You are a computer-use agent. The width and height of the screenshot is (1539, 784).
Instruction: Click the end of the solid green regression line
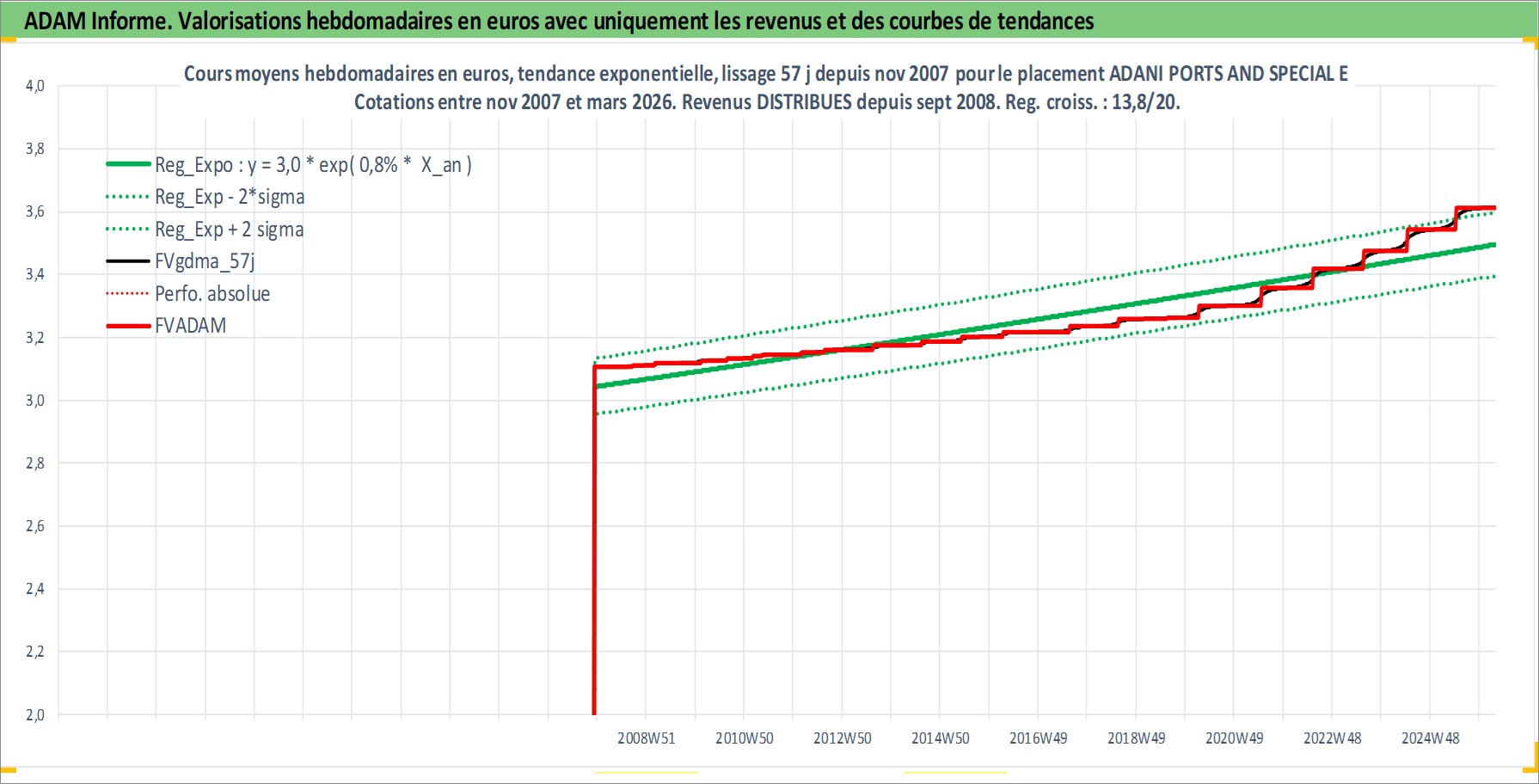[x=1493, y=245]
